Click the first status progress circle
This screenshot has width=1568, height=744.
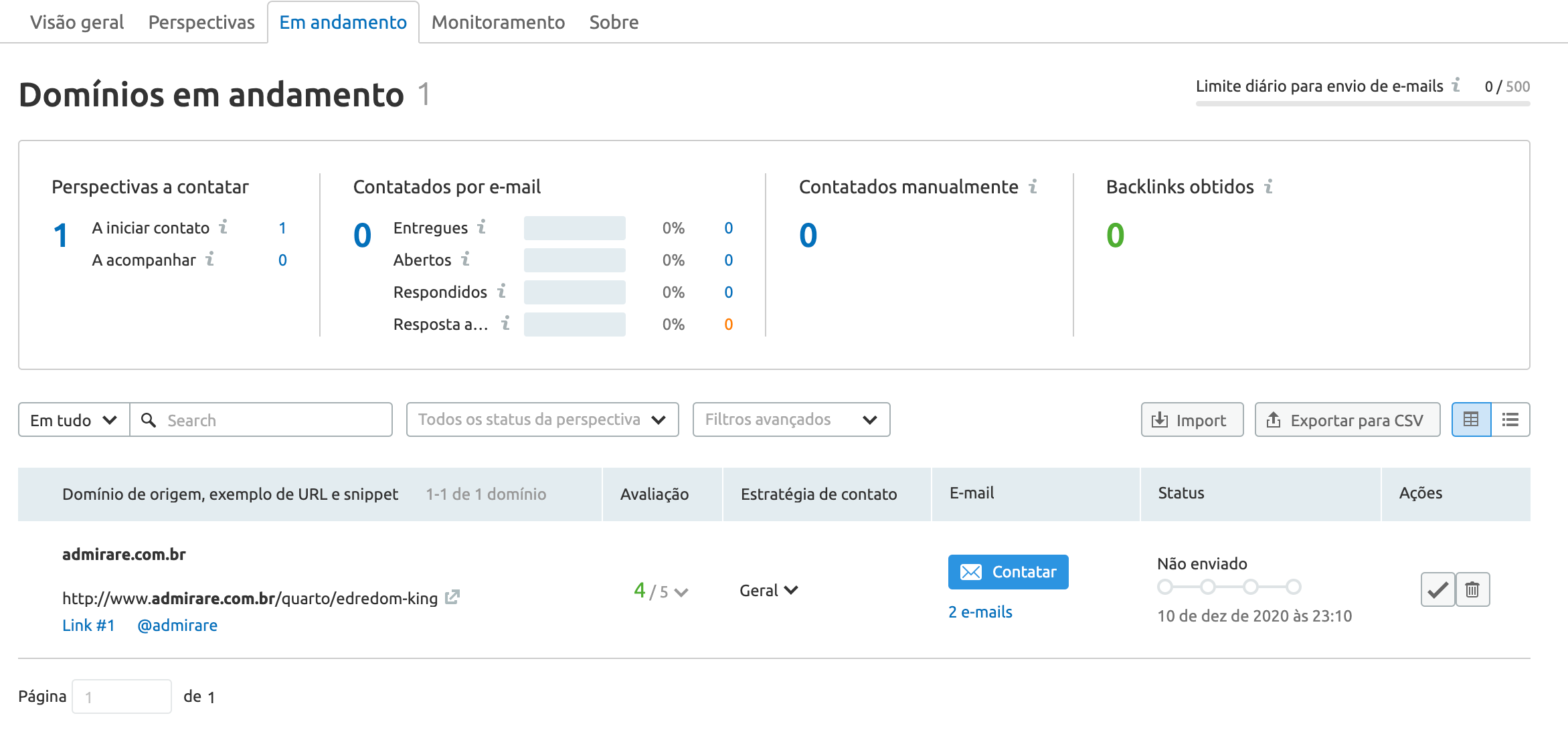tap(1165, 587)
